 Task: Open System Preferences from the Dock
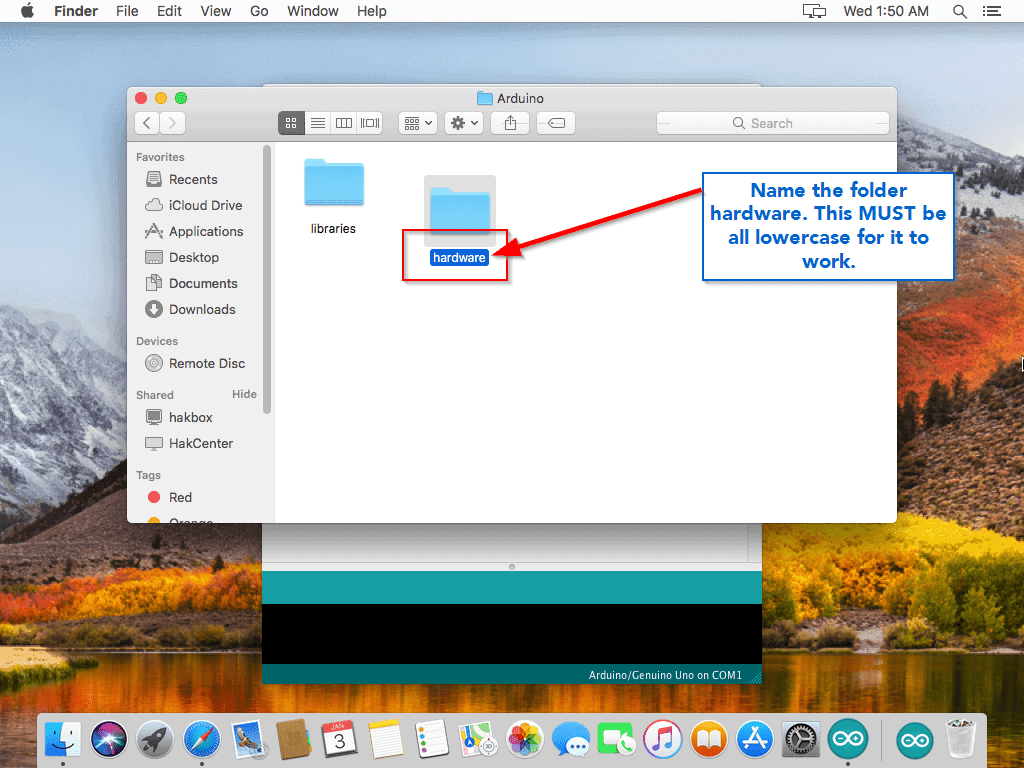click(801, 739)
